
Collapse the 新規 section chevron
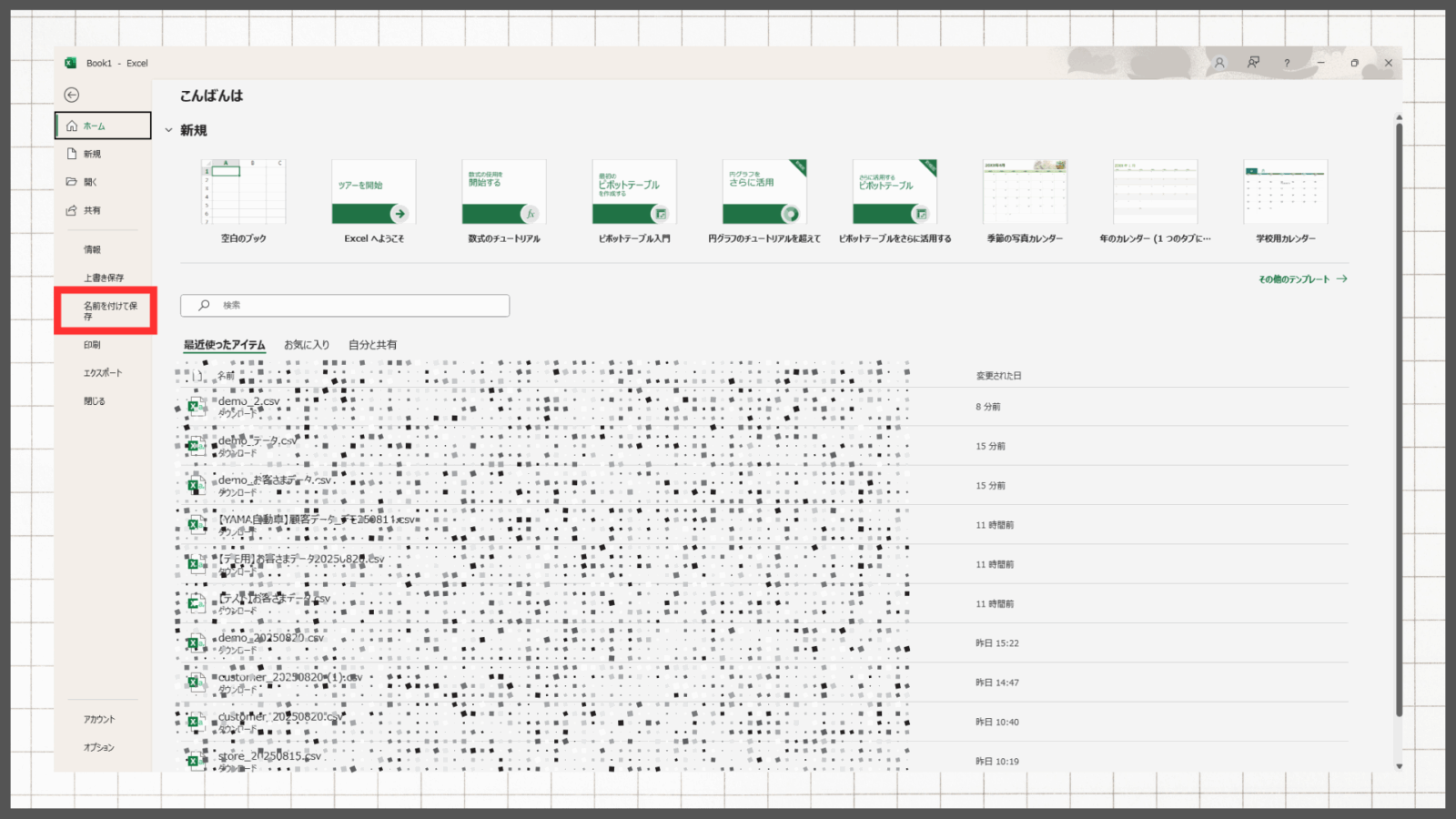tap(168, 130)
